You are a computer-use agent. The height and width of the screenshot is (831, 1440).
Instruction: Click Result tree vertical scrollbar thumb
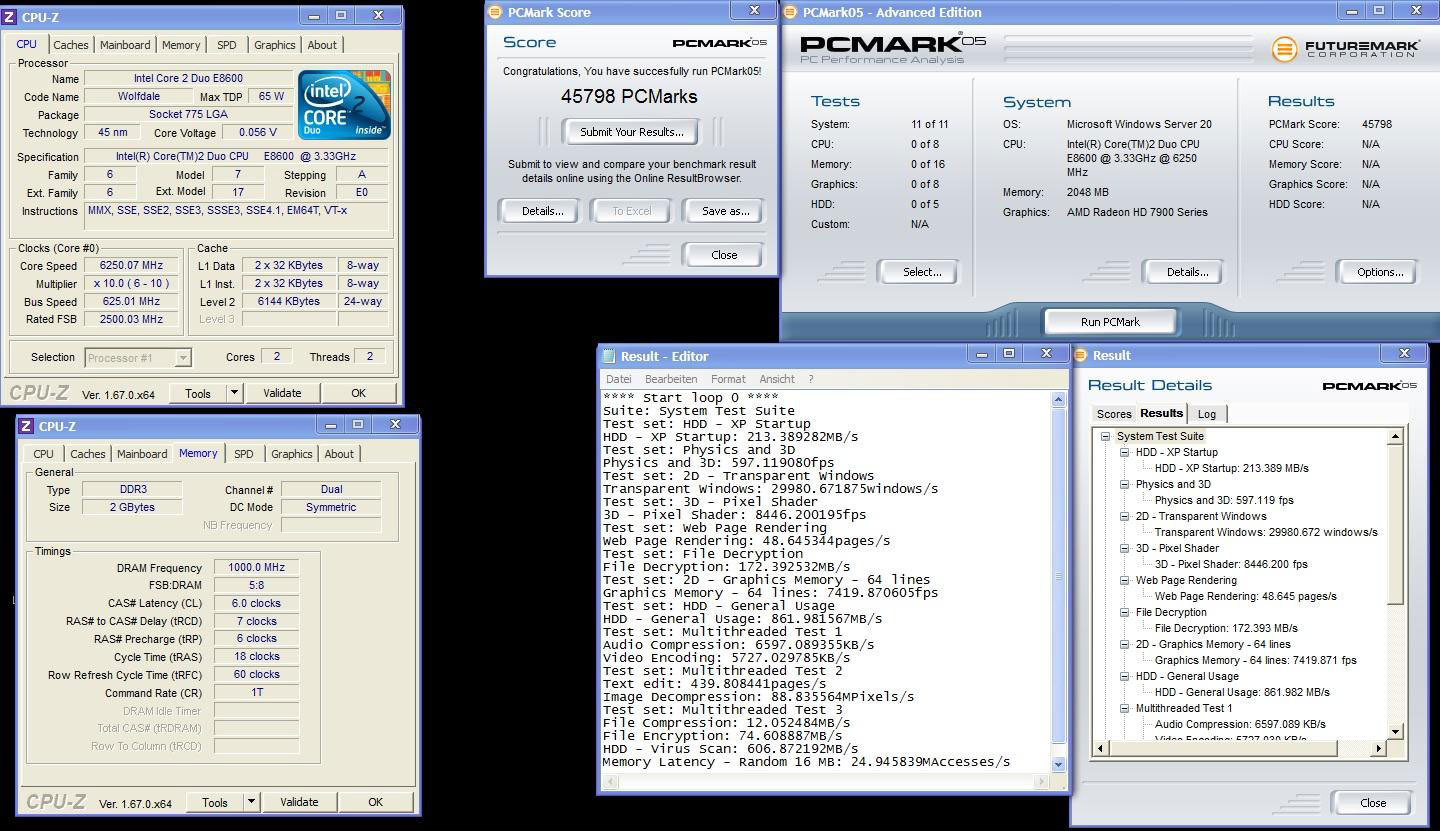pos(1395,525)
